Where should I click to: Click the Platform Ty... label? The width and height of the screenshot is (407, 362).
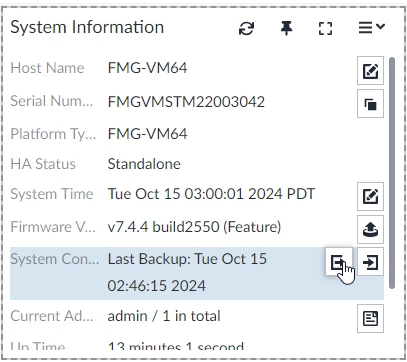[53, 134]
